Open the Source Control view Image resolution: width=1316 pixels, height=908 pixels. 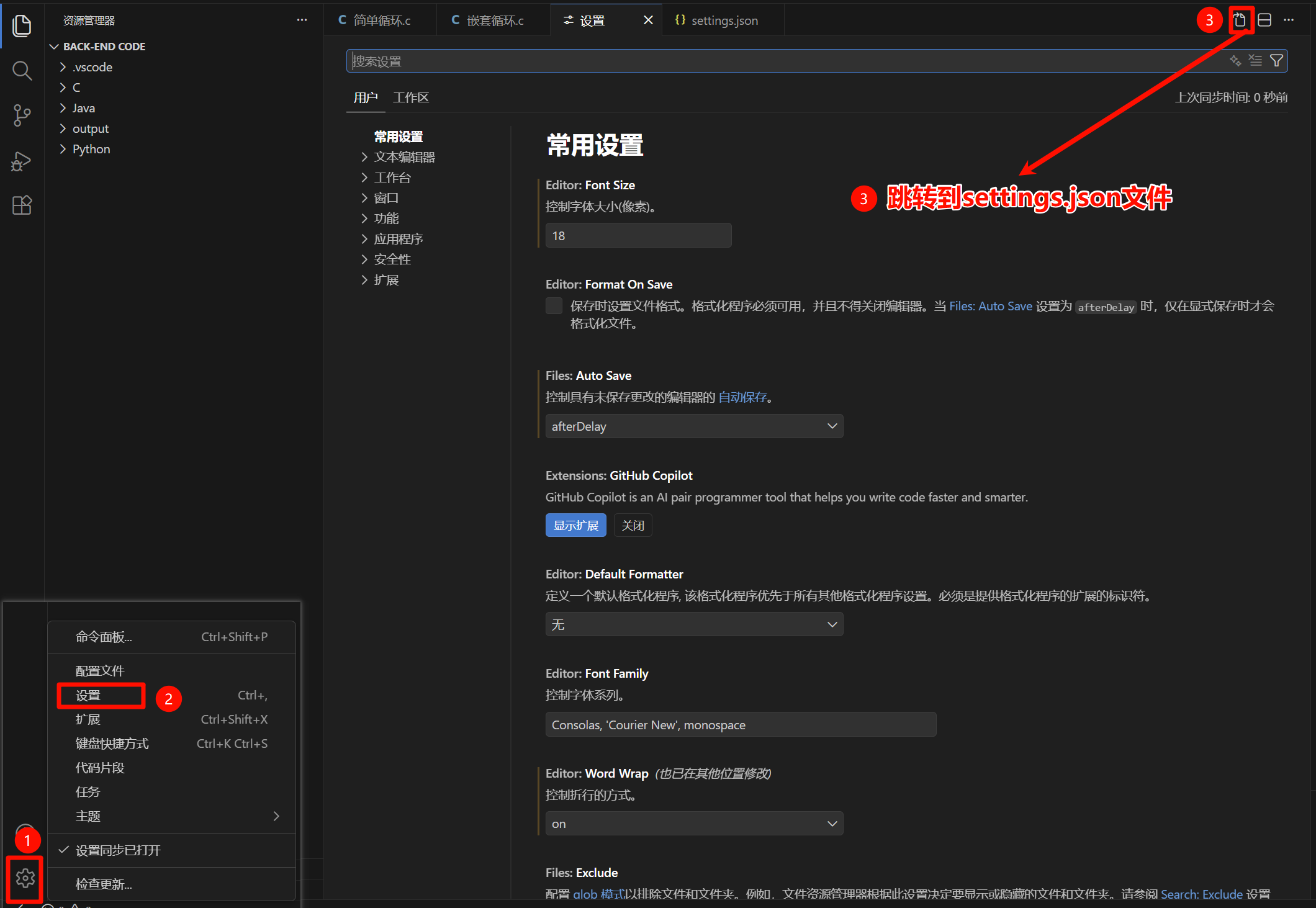pos(22,115)
